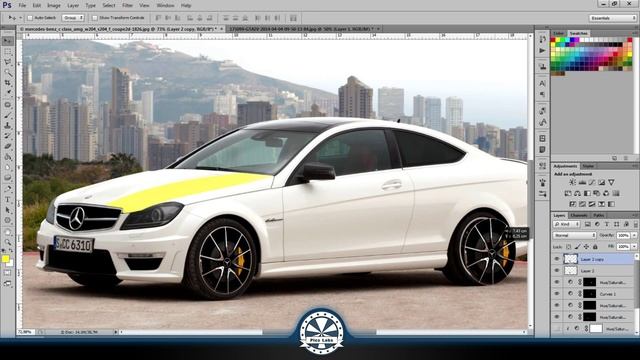The height and width of the screenshot is (360, 640).
Task: Click the Layer 2 copy thumbnail
Action: pos(571,259)
